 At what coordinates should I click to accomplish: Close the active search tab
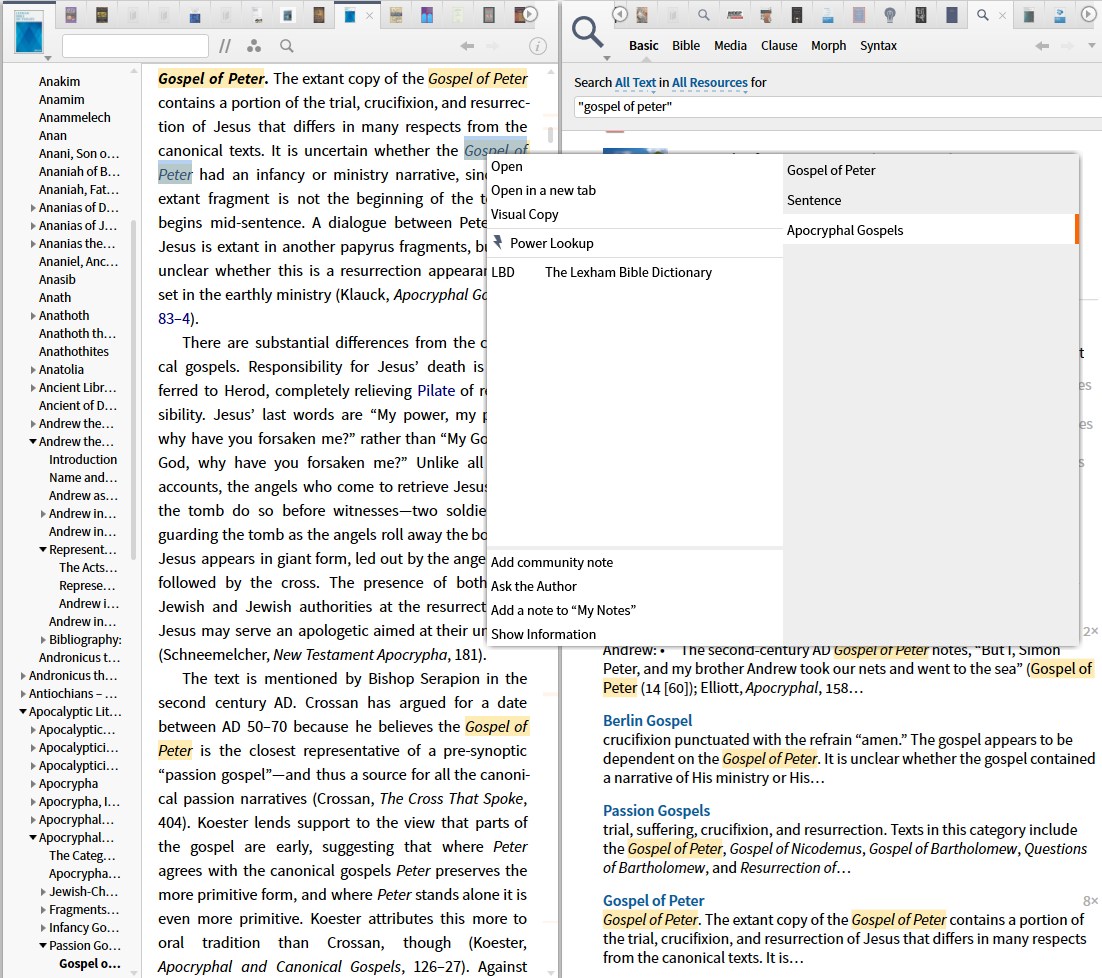click(x=1002, y=15)
